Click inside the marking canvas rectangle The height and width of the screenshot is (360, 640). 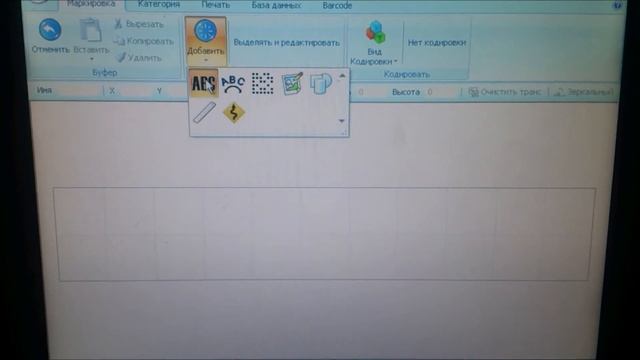coord(324,234)
